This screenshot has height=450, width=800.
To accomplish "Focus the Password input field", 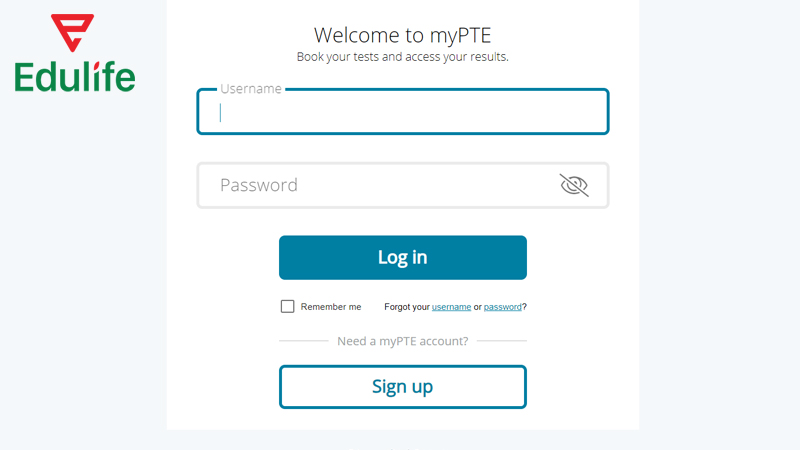I will 380,185.
